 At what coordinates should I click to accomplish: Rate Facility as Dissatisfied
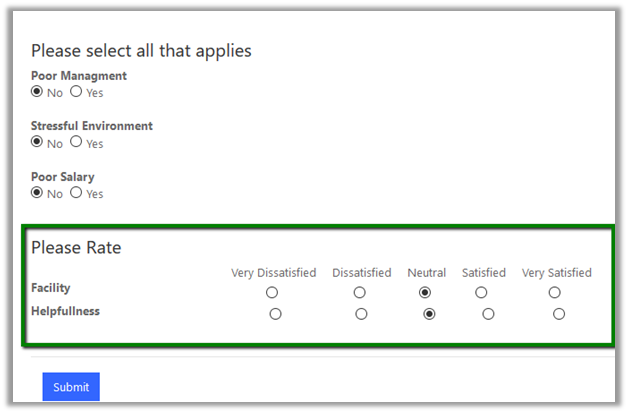coord(360,293)
